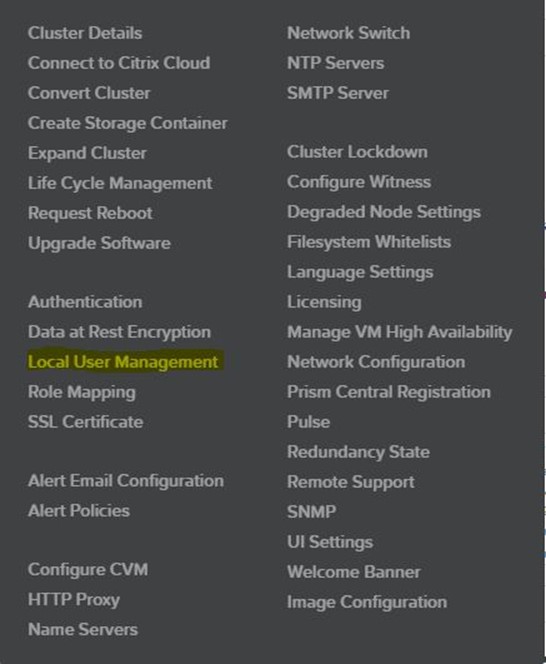The image size is (546, 664).
Task: Open Cluster Lockdown settings
Action: pos(357,152)
